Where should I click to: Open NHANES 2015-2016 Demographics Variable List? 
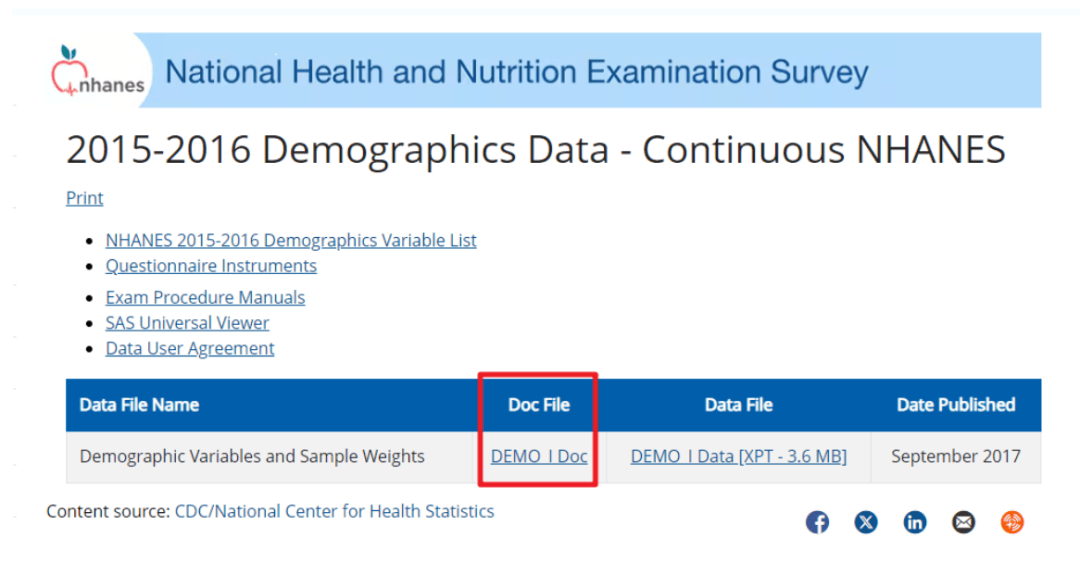(290, 241)
